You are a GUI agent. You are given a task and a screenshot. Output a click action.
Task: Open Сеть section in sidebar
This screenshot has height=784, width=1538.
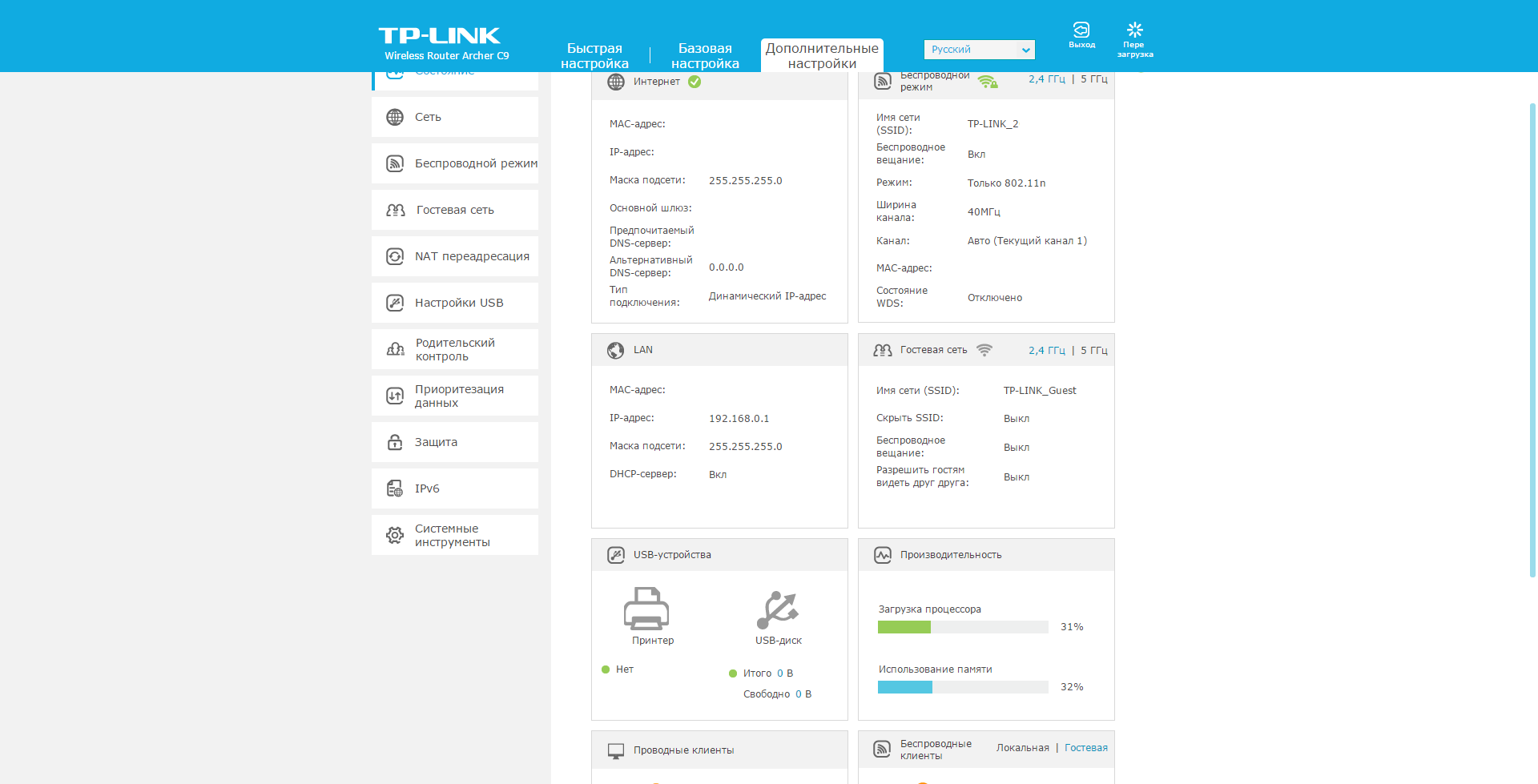click(x=428, y=117)
